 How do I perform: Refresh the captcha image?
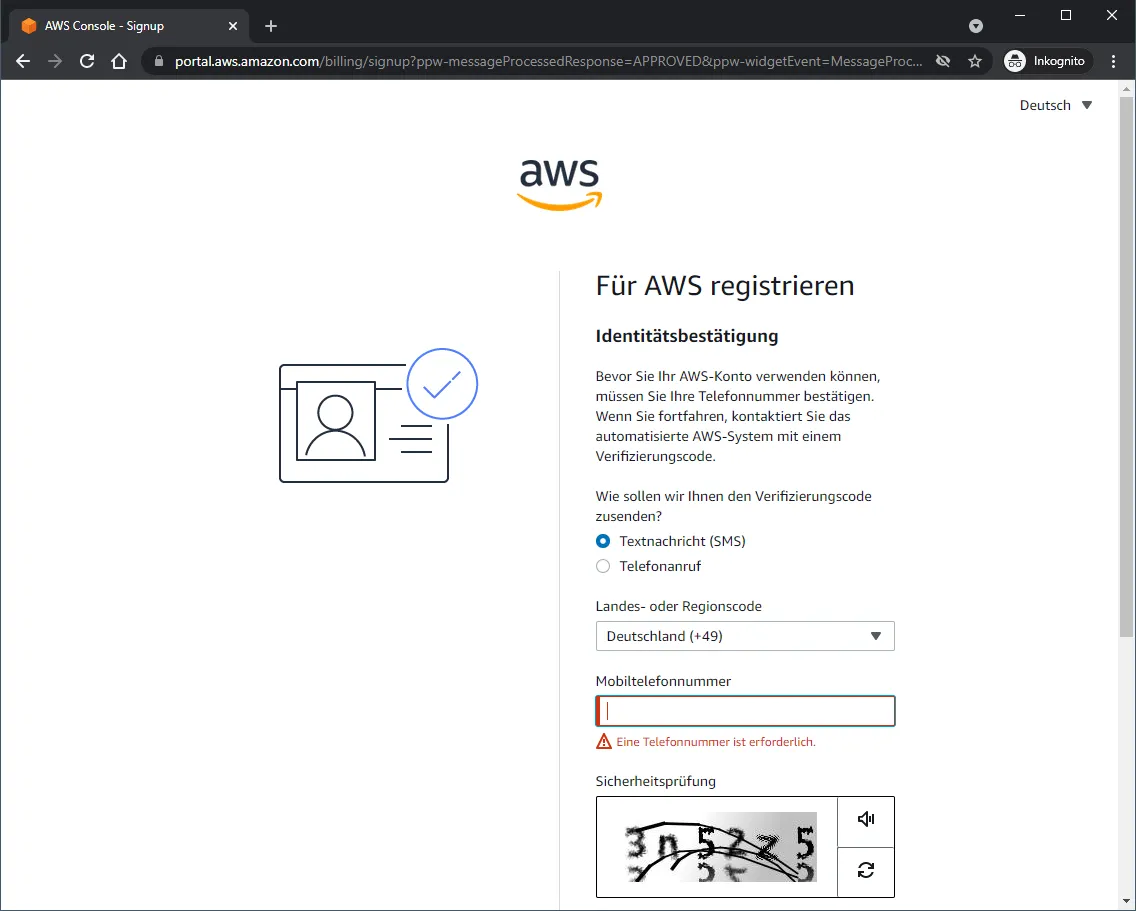[x=865, y=871]
